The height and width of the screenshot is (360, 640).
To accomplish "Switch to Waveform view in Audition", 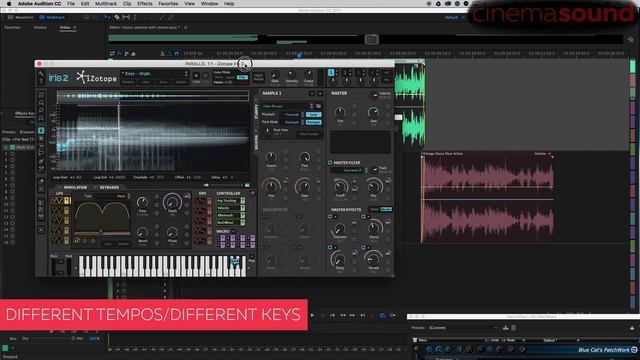I will tap(21, 18).
